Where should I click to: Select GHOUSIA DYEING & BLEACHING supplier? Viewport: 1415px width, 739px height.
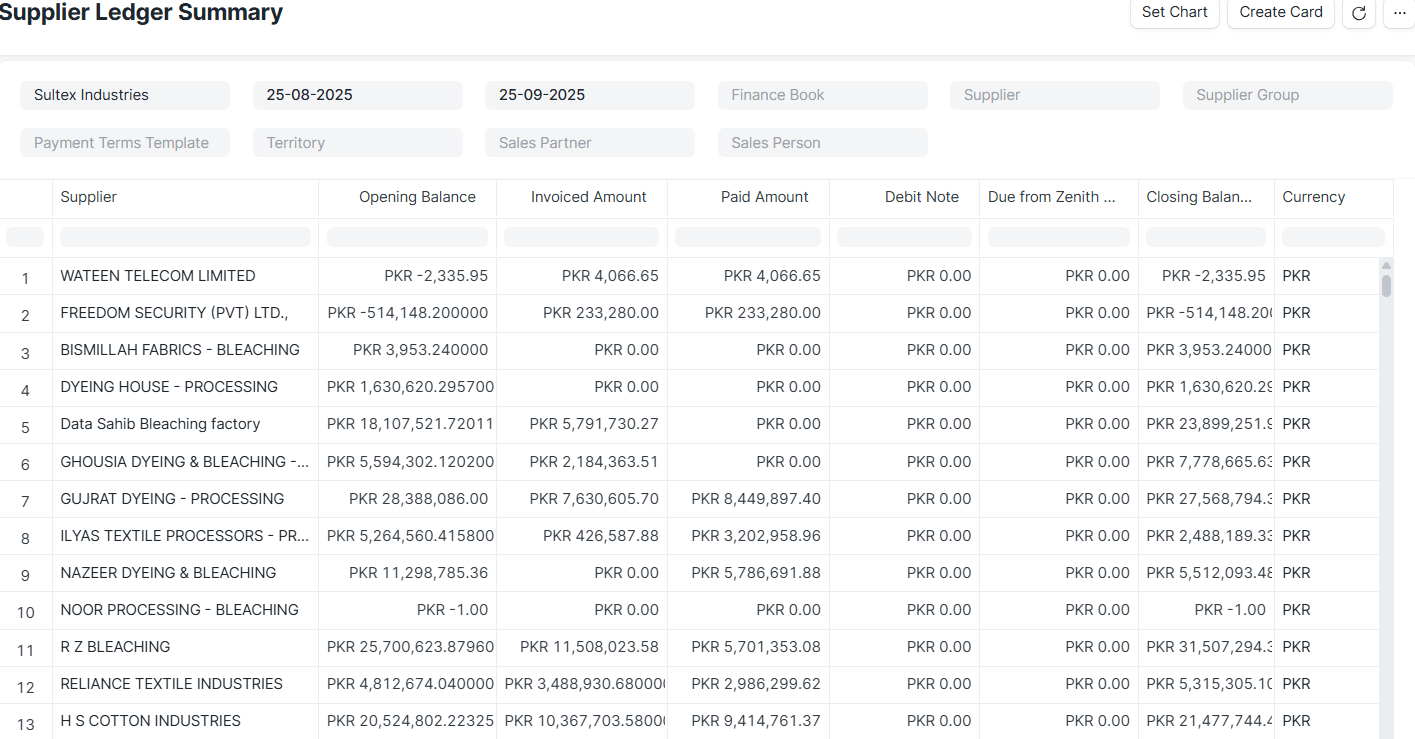pos(185,462)
